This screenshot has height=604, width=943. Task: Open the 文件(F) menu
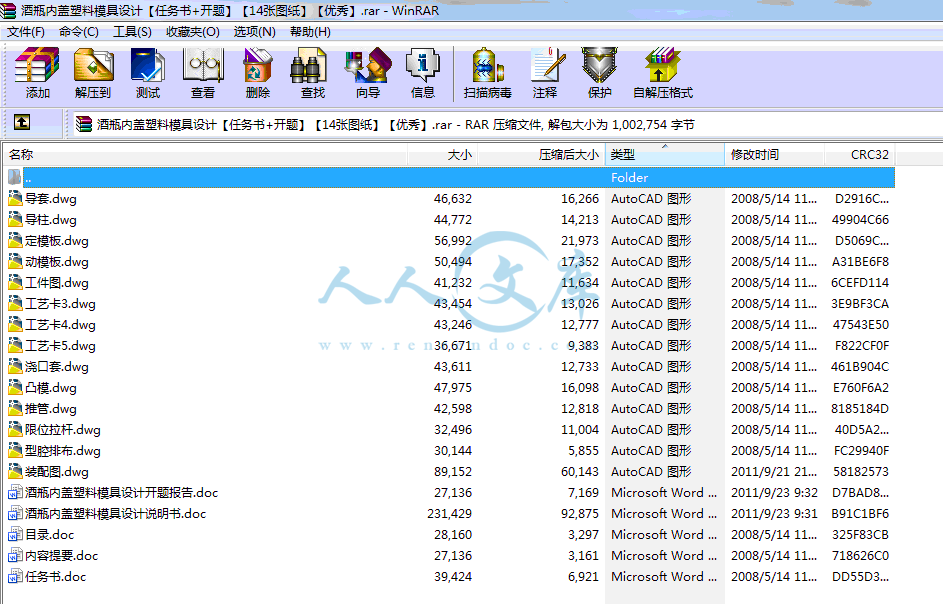pos(26,32)
